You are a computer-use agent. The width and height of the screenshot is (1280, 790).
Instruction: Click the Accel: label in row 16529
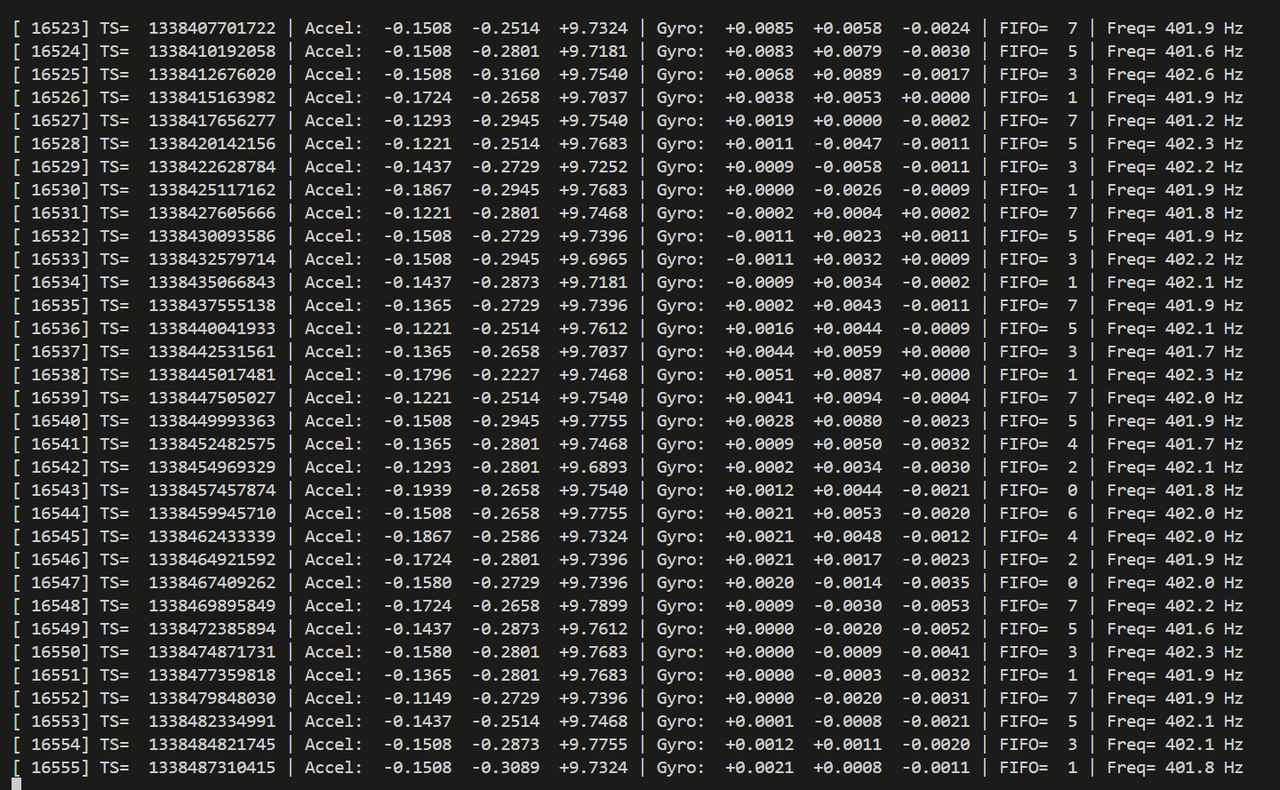(334, 166)
